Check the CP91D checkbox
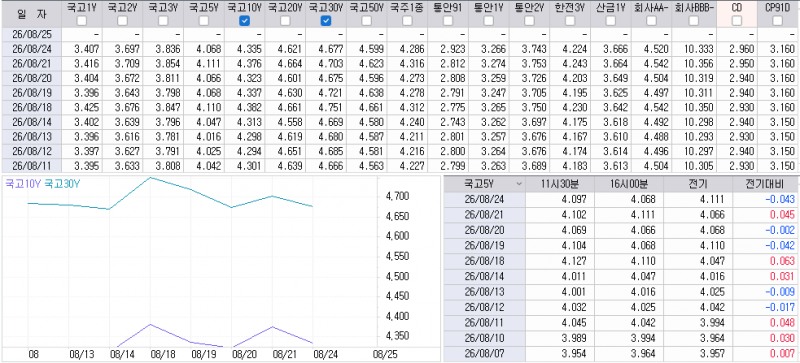This screenshot has height=363, width=800. click(777, 21)
